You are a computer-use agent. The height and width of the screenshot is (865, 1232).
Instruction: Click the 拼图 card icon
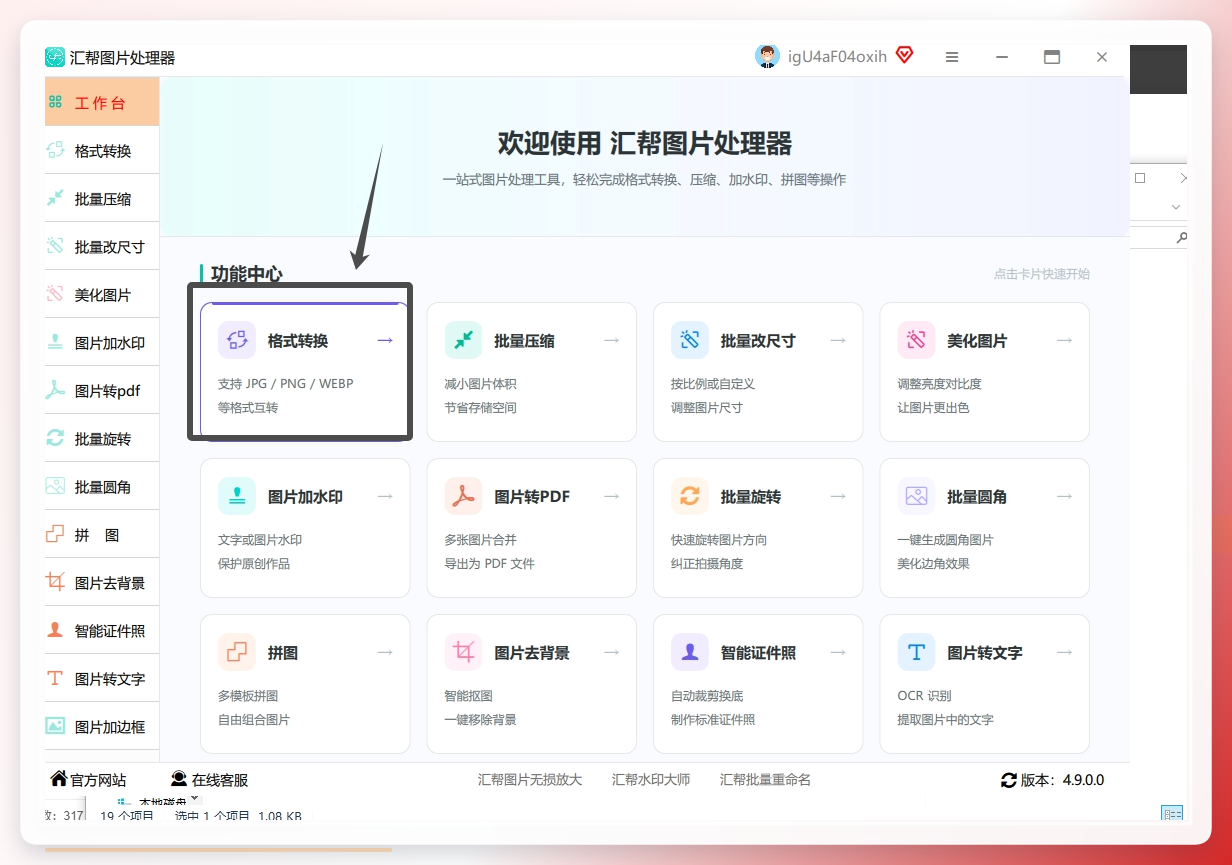237,652
